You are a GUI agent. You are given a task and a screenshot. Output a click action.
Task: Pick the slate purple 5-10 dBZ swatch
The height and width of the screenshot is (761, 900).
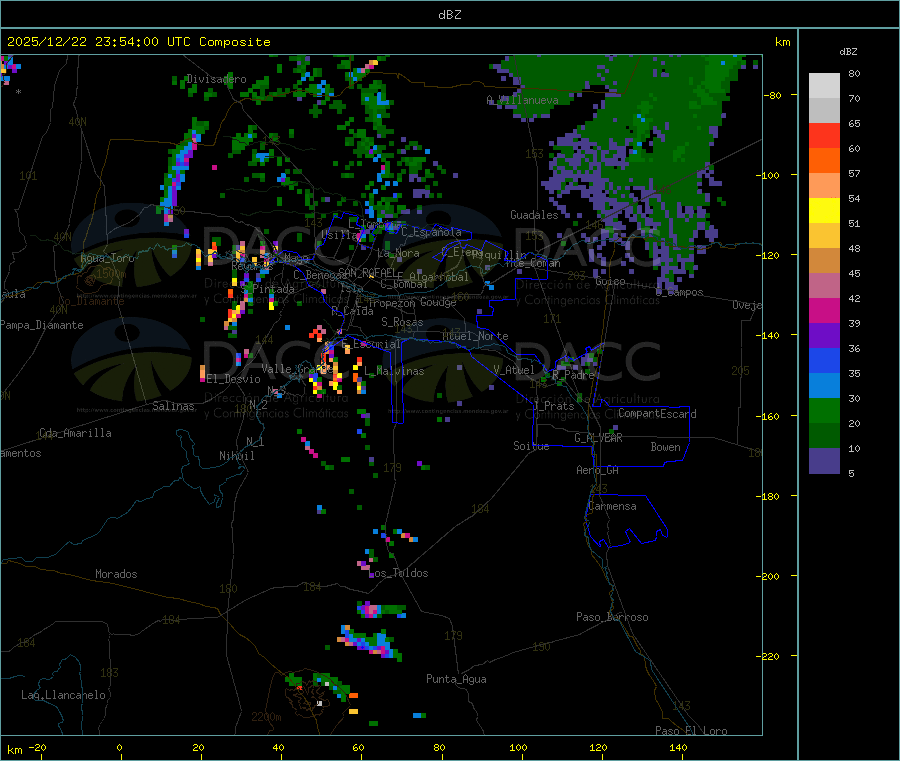(824, 461)
